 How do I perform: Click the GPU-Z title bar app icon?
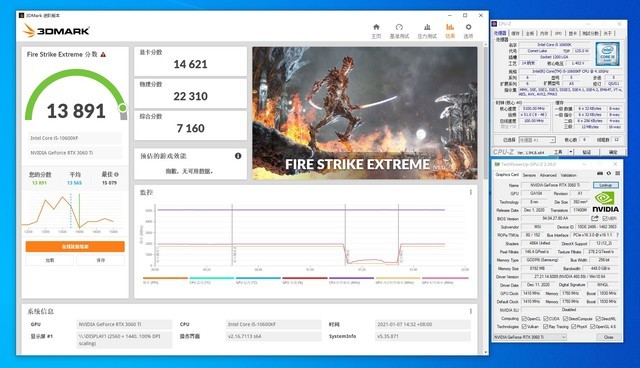(x=497, y=164)
